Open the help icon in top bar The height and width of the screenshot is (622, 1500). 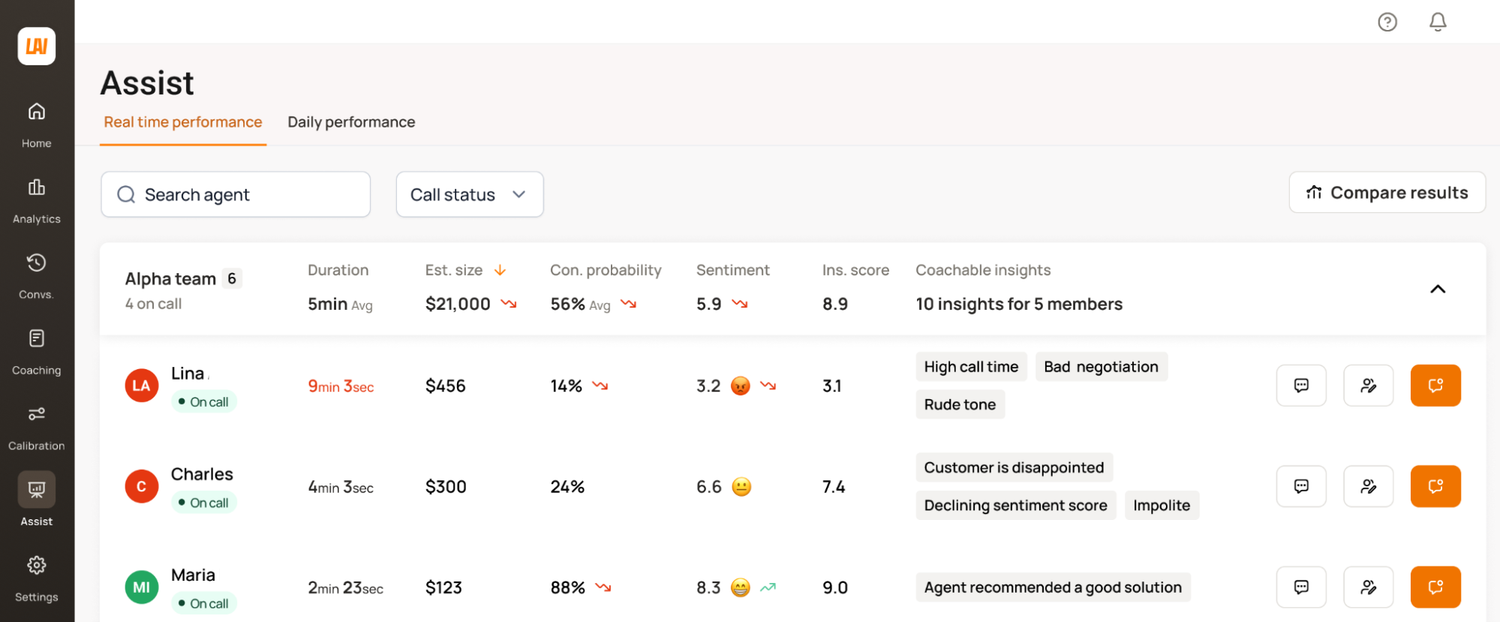pyautogui.click(x=1387, y=22)
